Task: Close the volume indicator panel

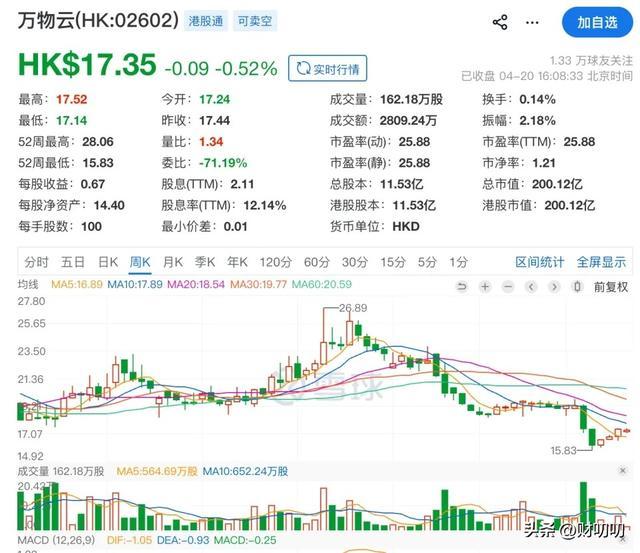Action: (x=622, y=471)
